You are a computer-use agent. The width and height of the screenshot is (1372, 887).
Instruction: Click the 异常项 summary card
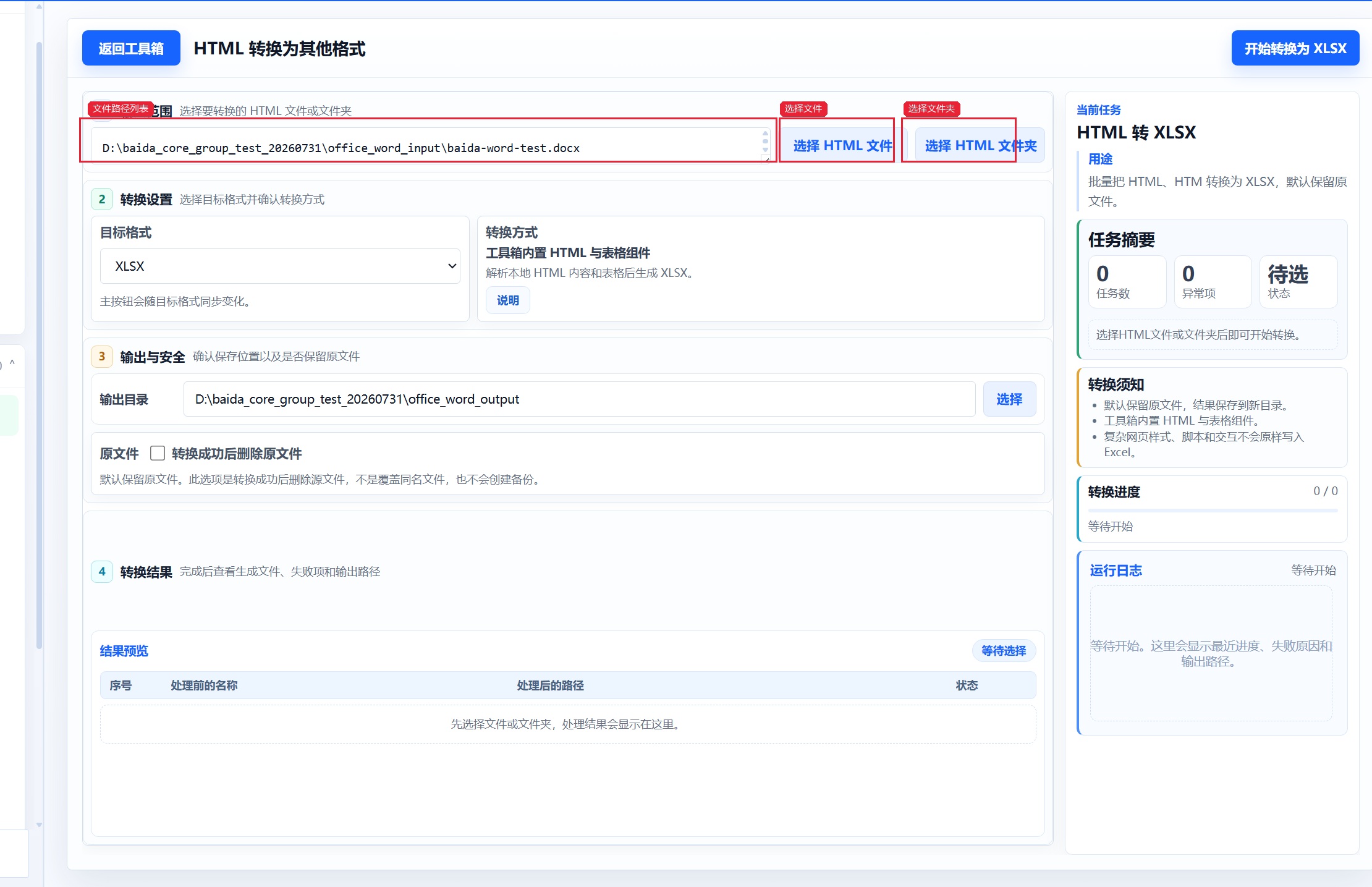(1213, 282)
